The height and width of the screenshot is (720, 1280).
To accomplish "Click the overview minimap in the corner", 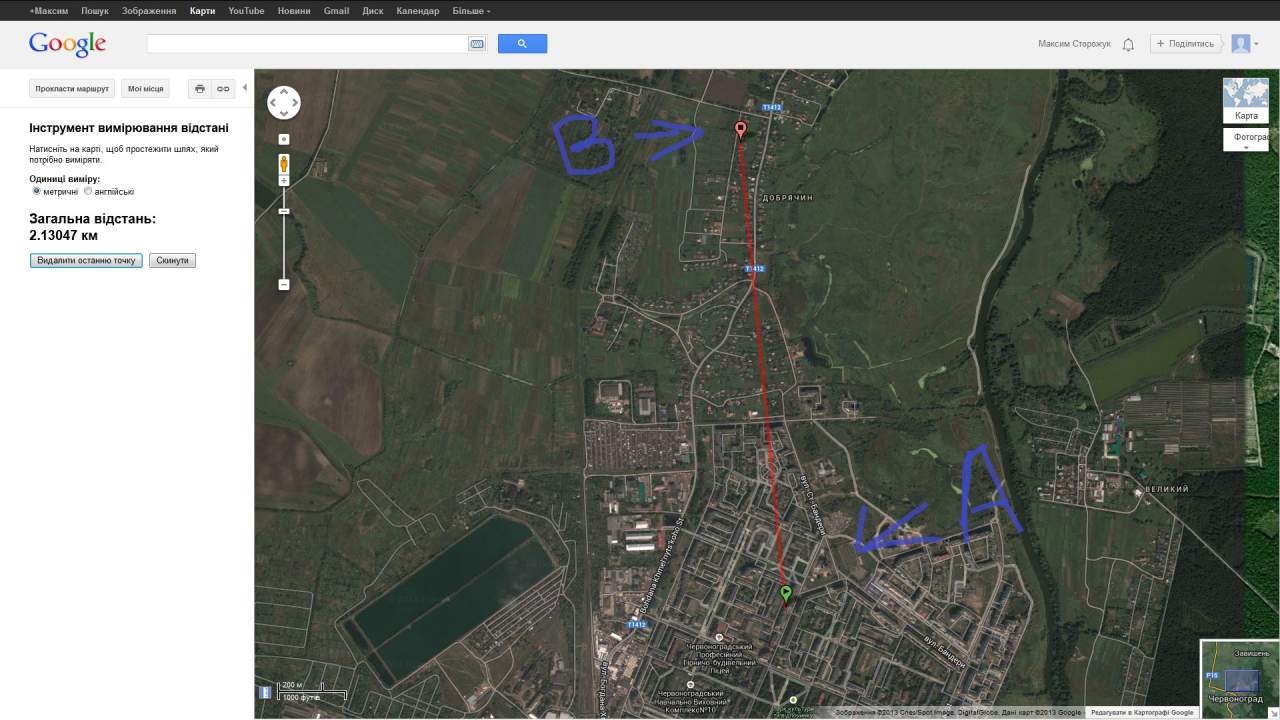I will 1240,680.
